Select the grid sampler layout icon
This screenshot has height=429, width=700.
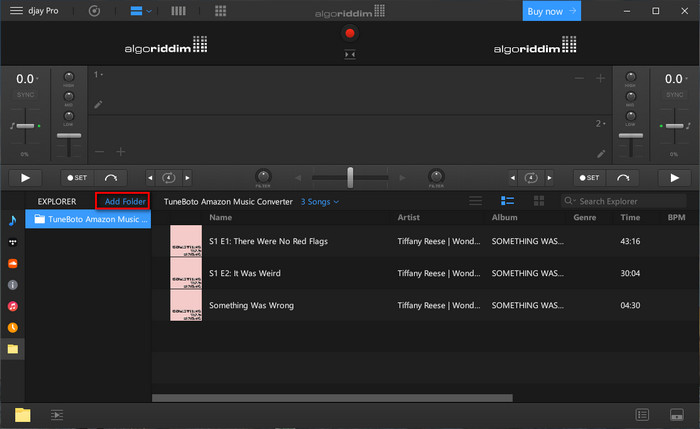coord(221,11)
